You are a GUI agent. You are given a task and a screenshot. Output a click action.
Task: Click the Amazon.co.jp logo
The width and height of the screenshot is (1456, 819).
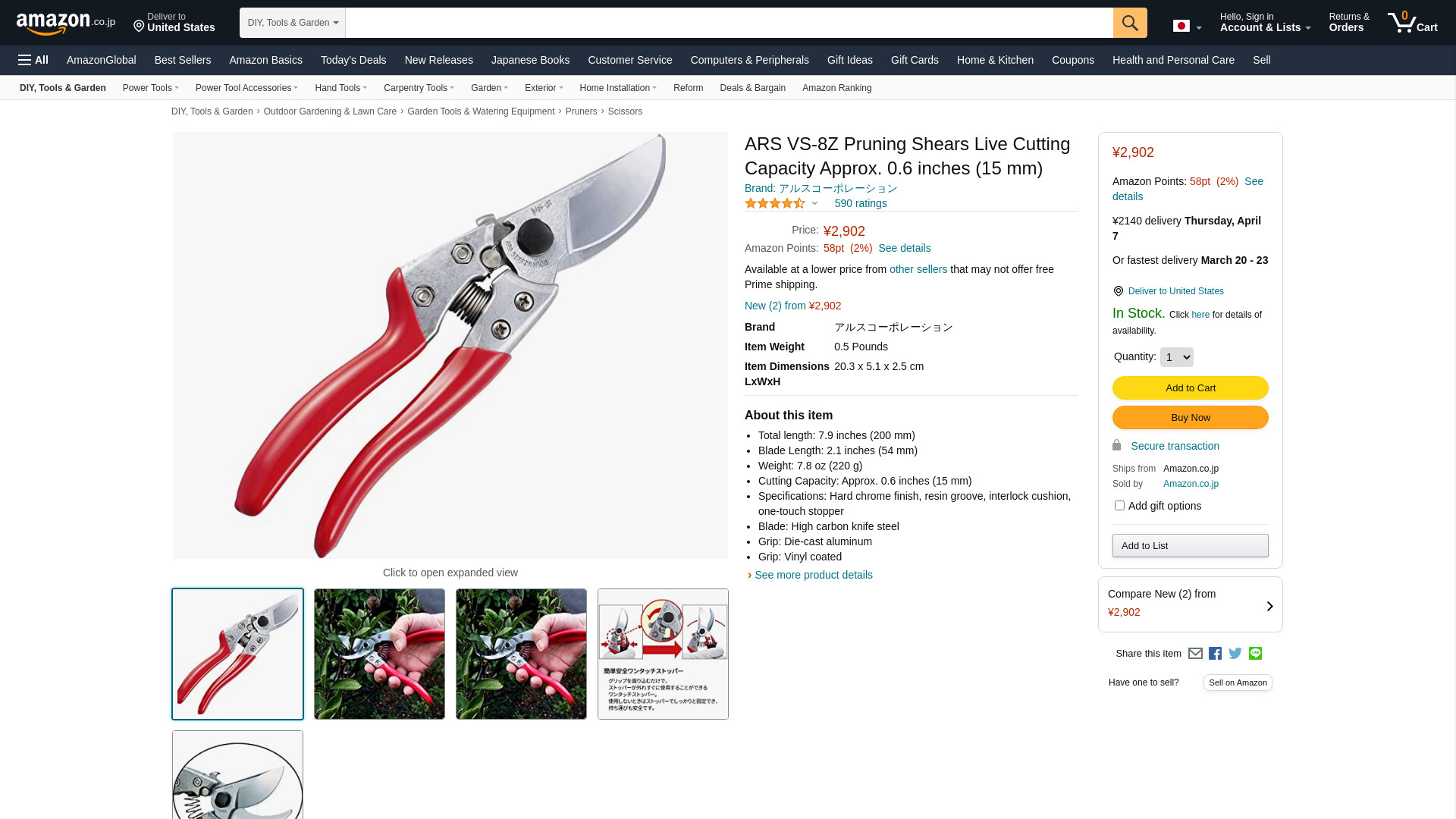66,23
